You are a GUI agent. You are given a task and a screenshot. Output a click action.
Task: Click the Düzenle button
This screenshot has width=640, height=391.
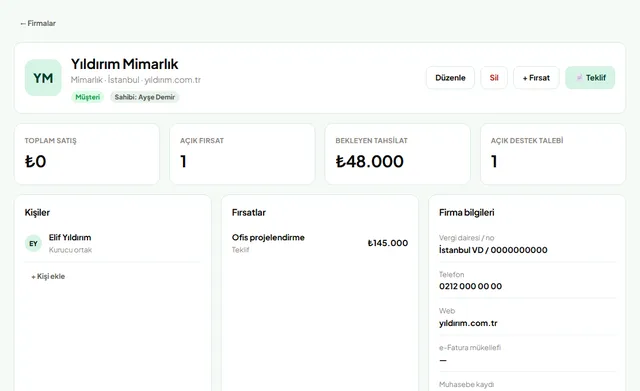point(450,78)
